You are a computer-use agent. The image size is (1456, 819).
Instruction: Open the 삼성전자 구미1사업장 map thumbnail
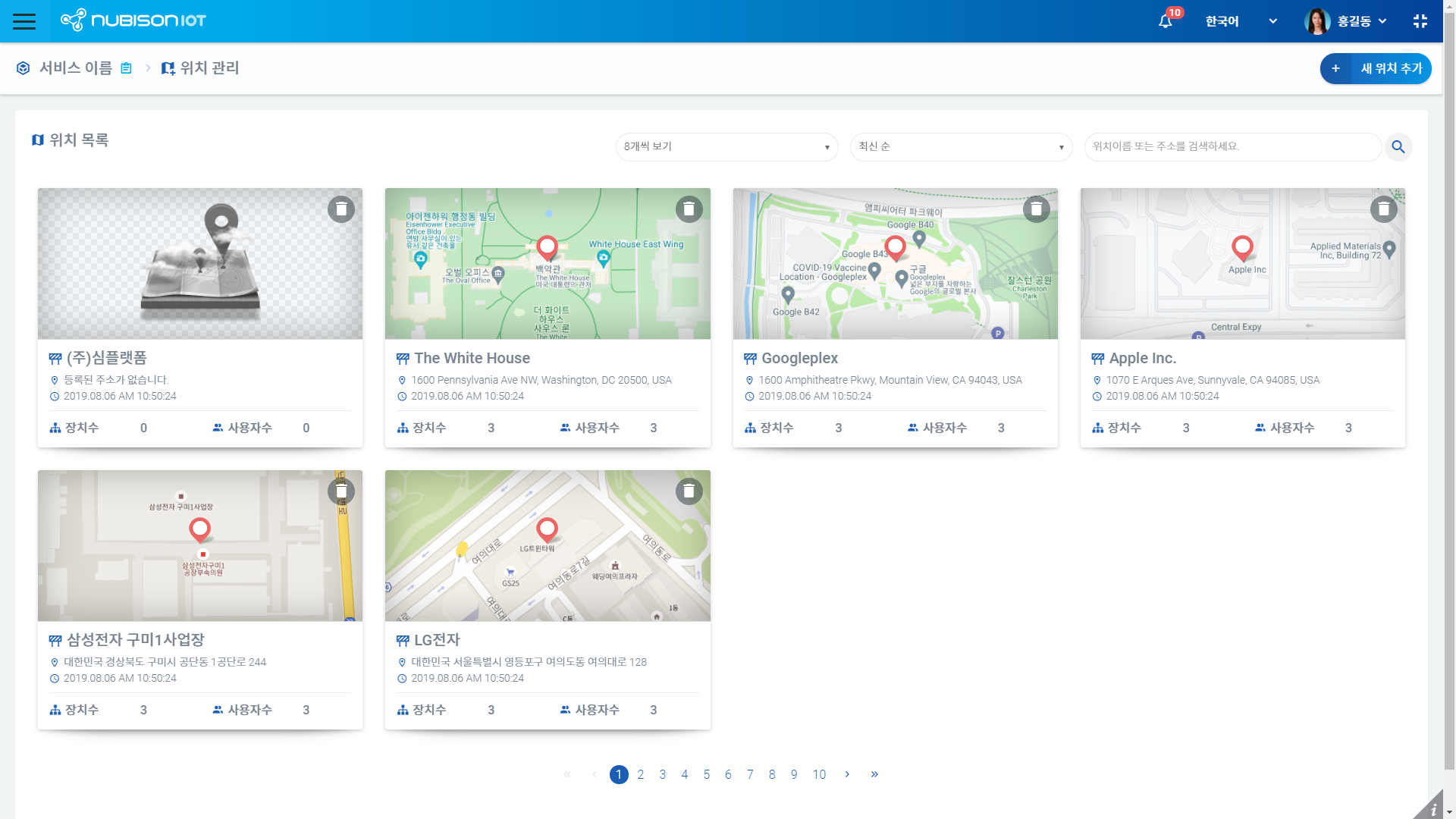pyautogui.click(x=200, y=546)
